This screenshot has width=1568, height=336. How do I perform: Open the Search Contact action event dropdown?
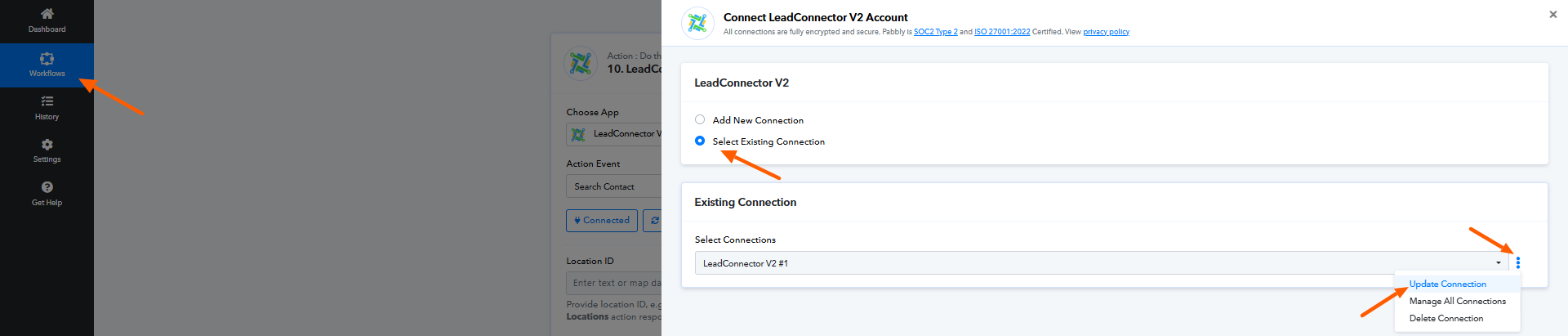click(x=614, y=186)
